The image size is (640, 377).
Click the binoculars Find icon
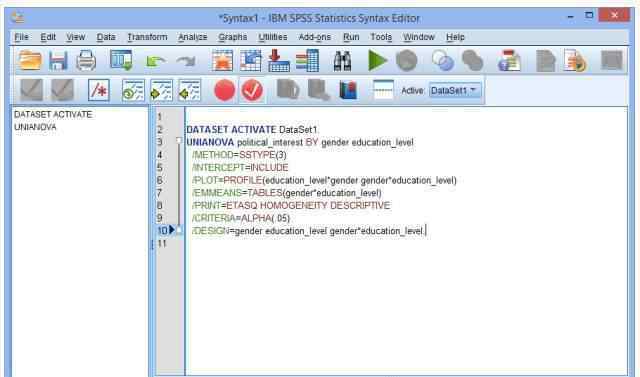[342, 61]
